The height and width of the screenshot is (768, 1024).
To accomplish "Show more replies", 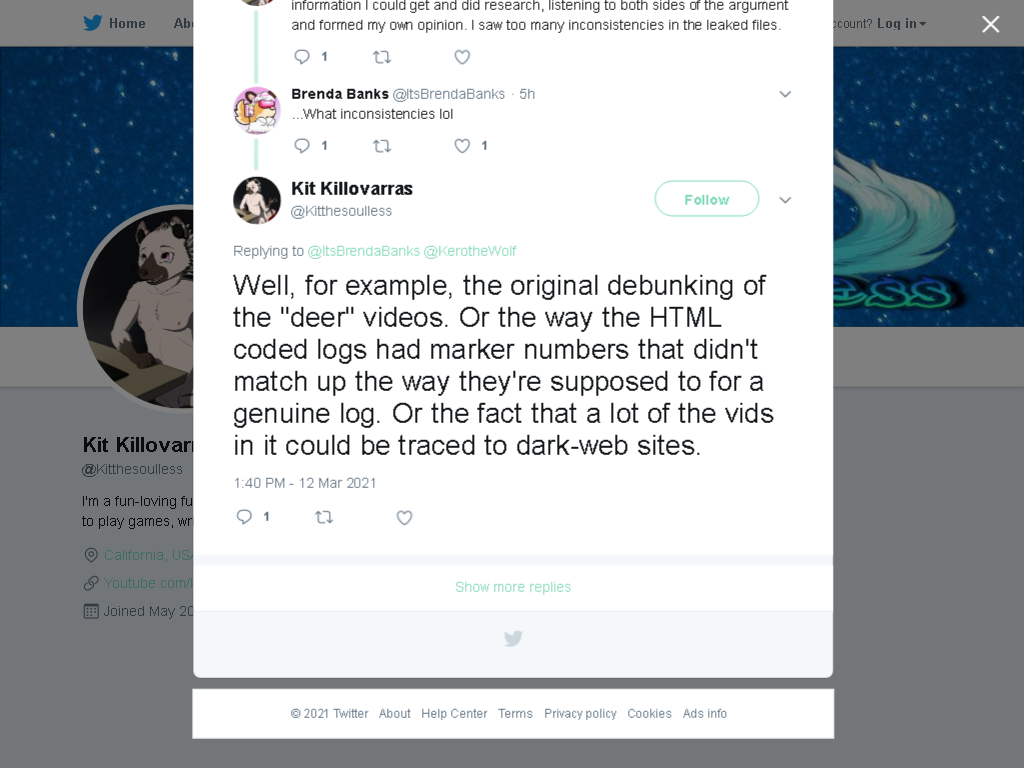I will pyautogui.click(x=513, y=587).
